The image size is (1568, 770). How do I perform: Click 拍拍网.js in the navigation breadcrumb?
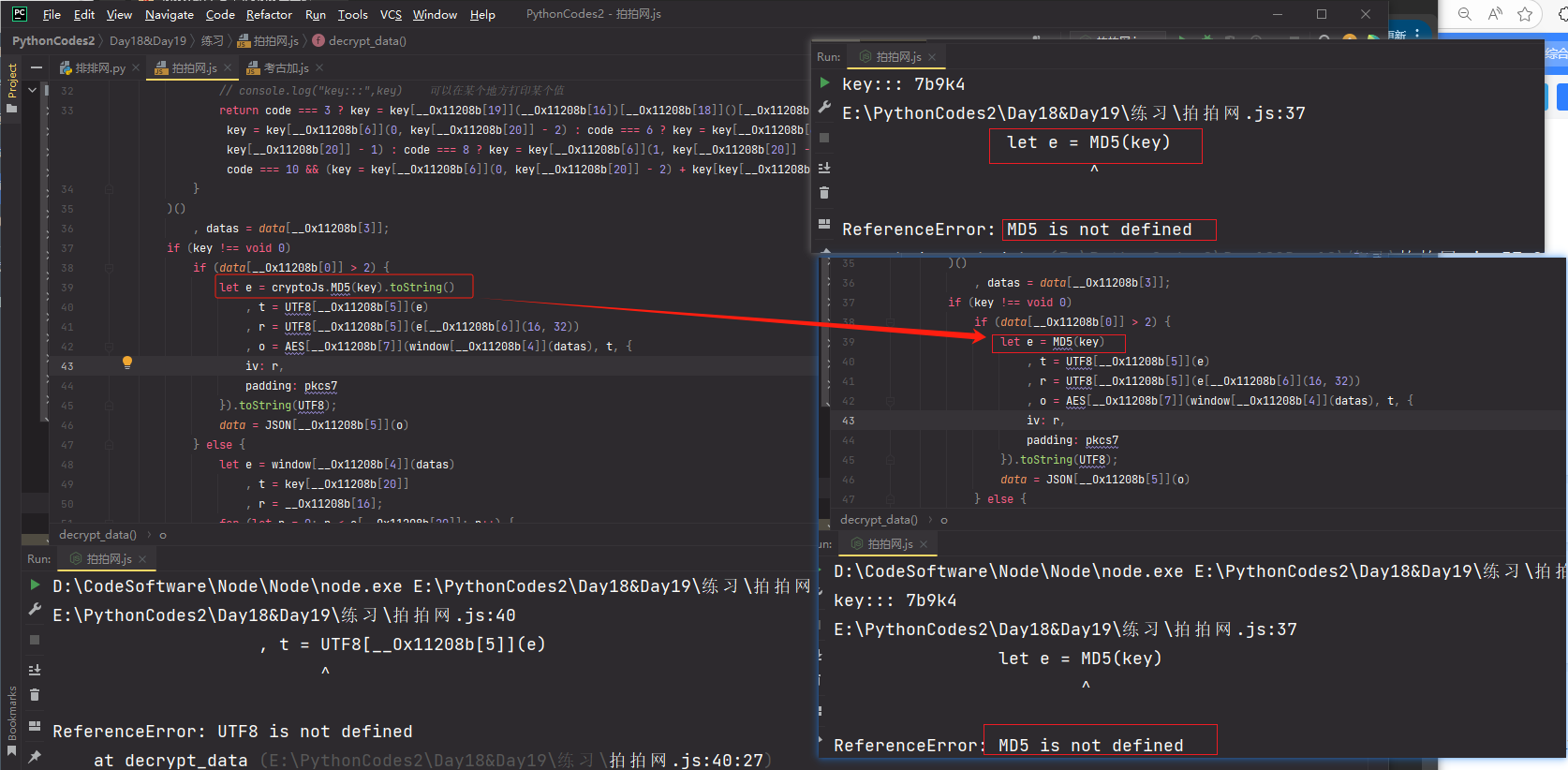(269, 40)
